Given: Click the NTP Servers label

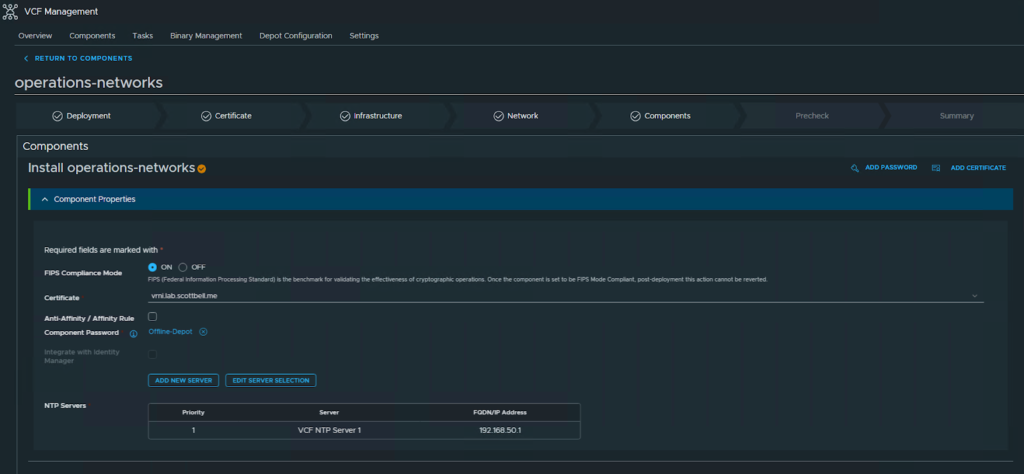Looking at the screenshot, I should click(x=65, y=405).
